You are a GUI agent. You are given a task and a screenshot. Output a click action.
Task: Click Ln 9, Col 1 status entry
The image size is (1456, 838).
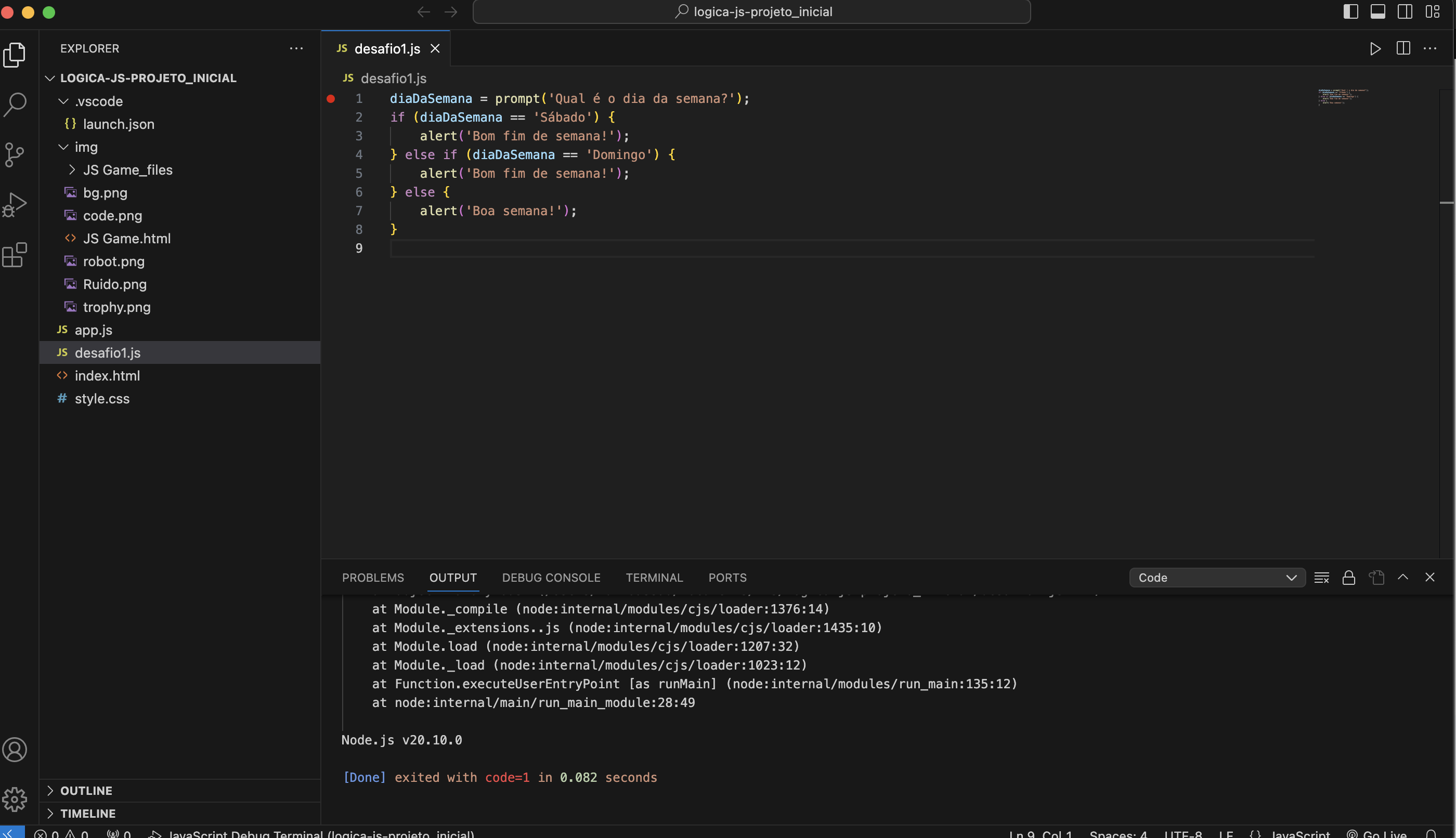coord(1041,834)
